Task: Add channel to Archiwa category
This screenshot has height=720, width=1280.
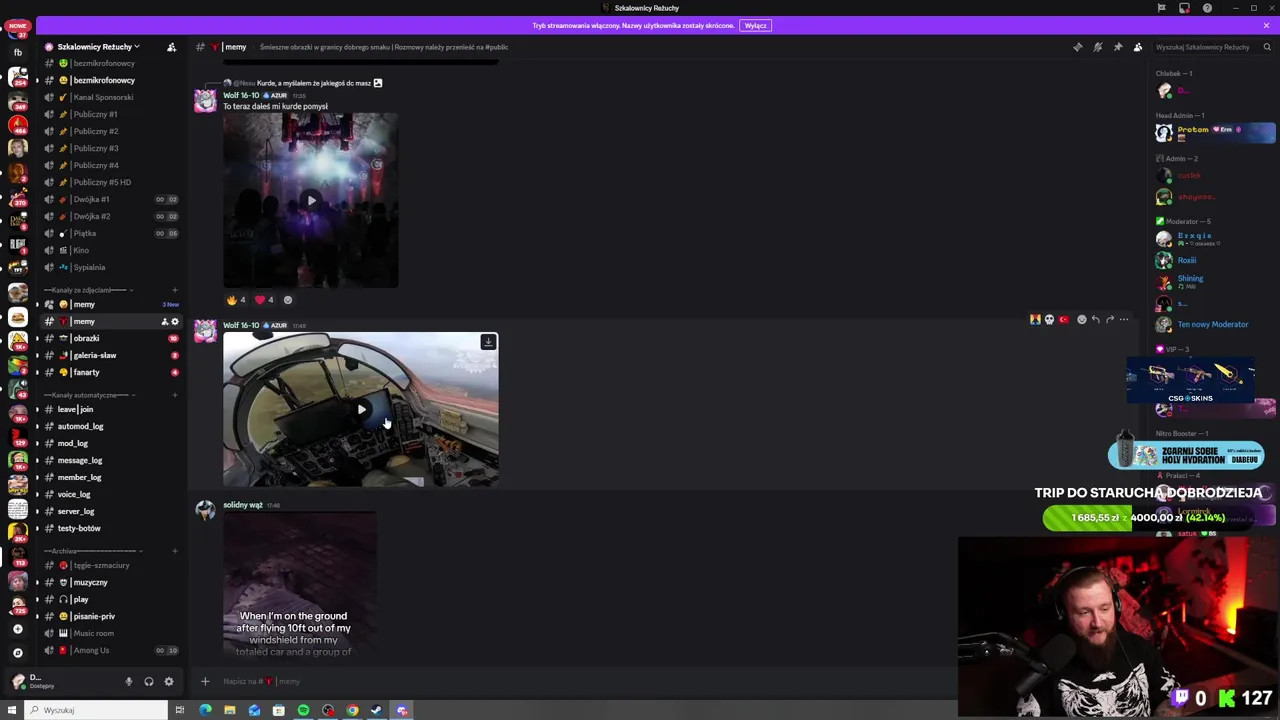Action: [x=175, y=551]
